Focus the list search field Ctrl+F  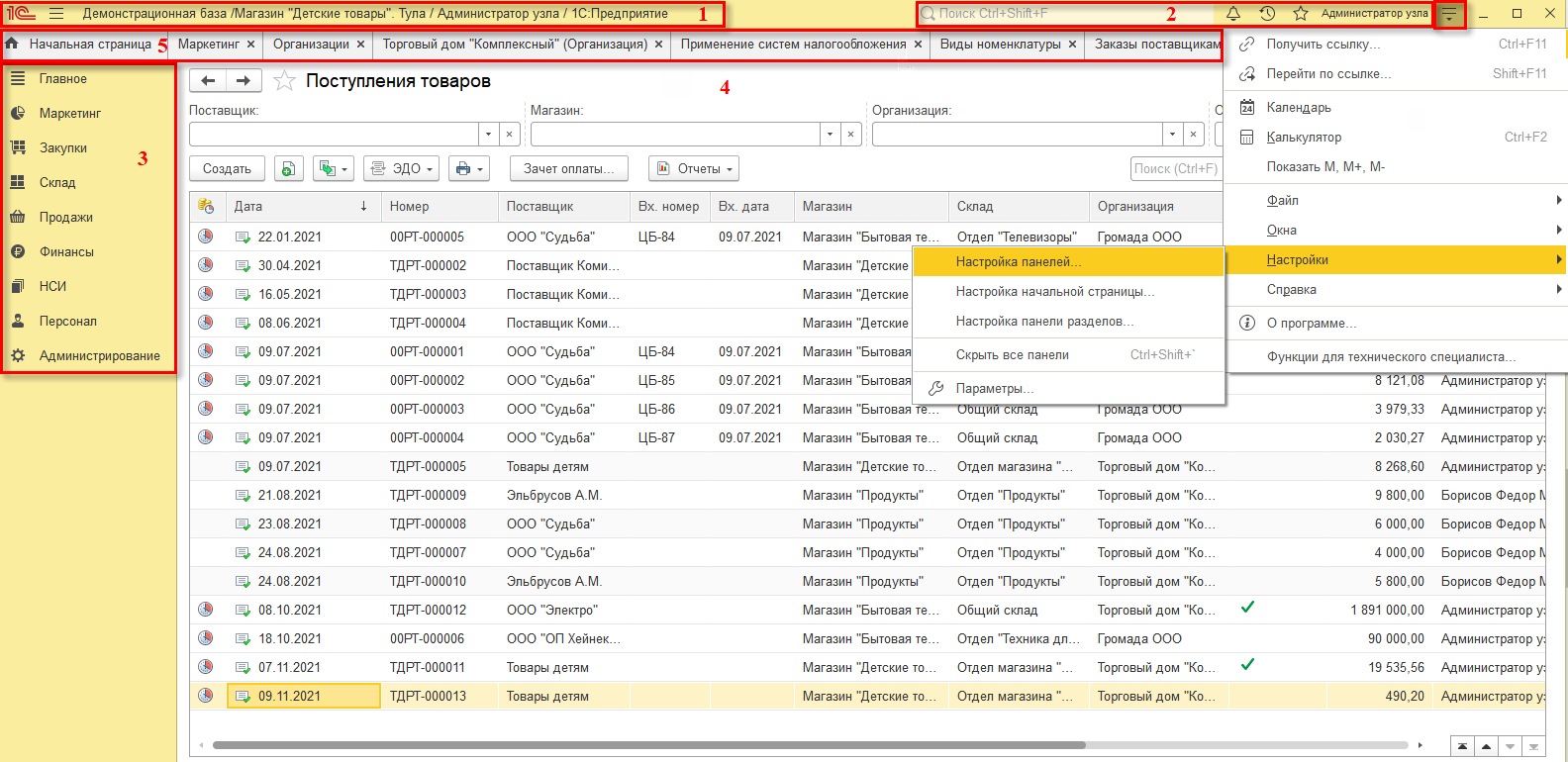pos(1175,169)
